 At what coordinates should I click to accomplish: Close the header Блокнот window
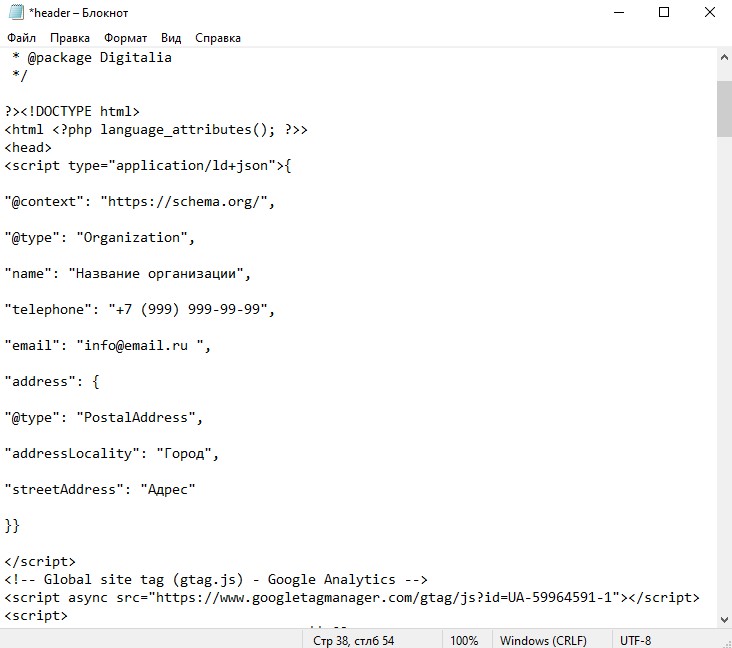pos(710,13)
